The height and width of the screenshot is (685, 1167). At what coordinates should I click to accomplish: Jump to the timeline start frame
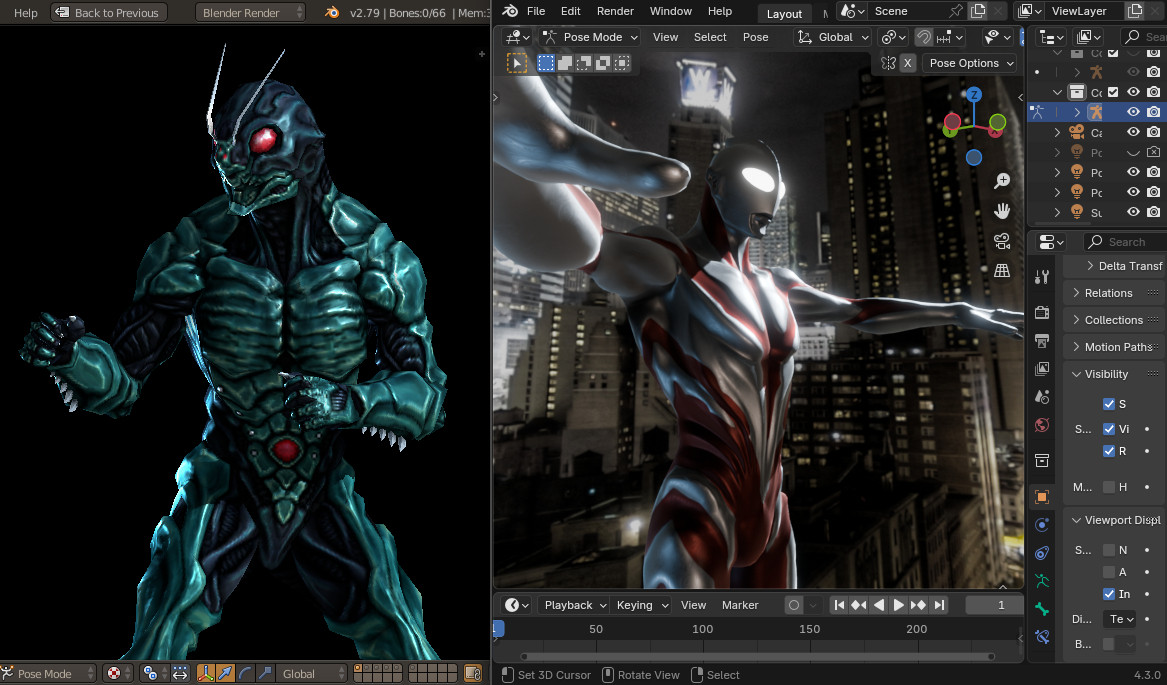(x=839, y=605)
